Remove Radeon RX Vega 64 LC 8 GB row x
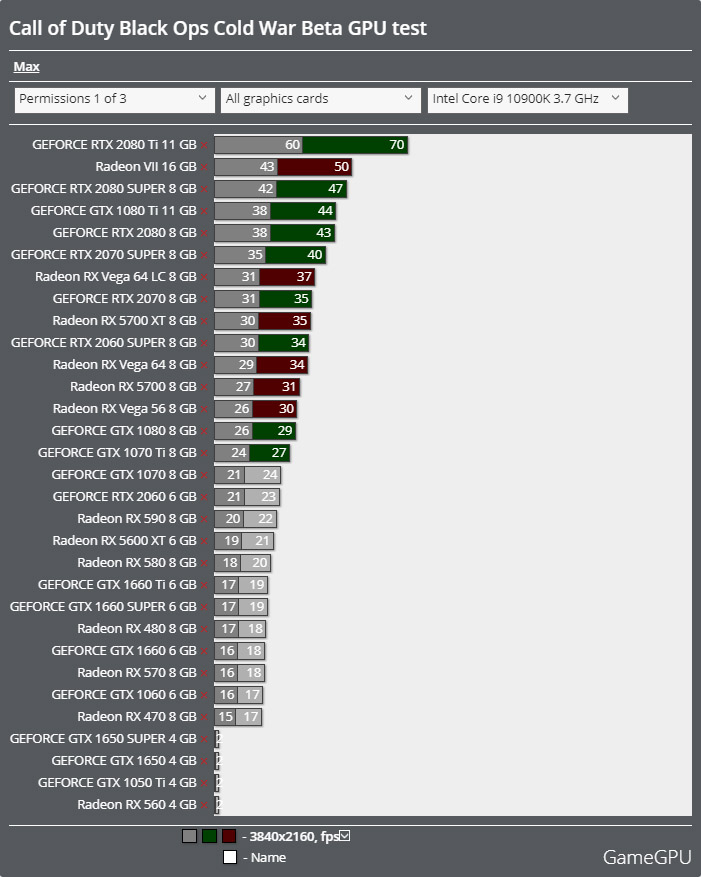This screenshot has height=877, width=701. [204, 277]
